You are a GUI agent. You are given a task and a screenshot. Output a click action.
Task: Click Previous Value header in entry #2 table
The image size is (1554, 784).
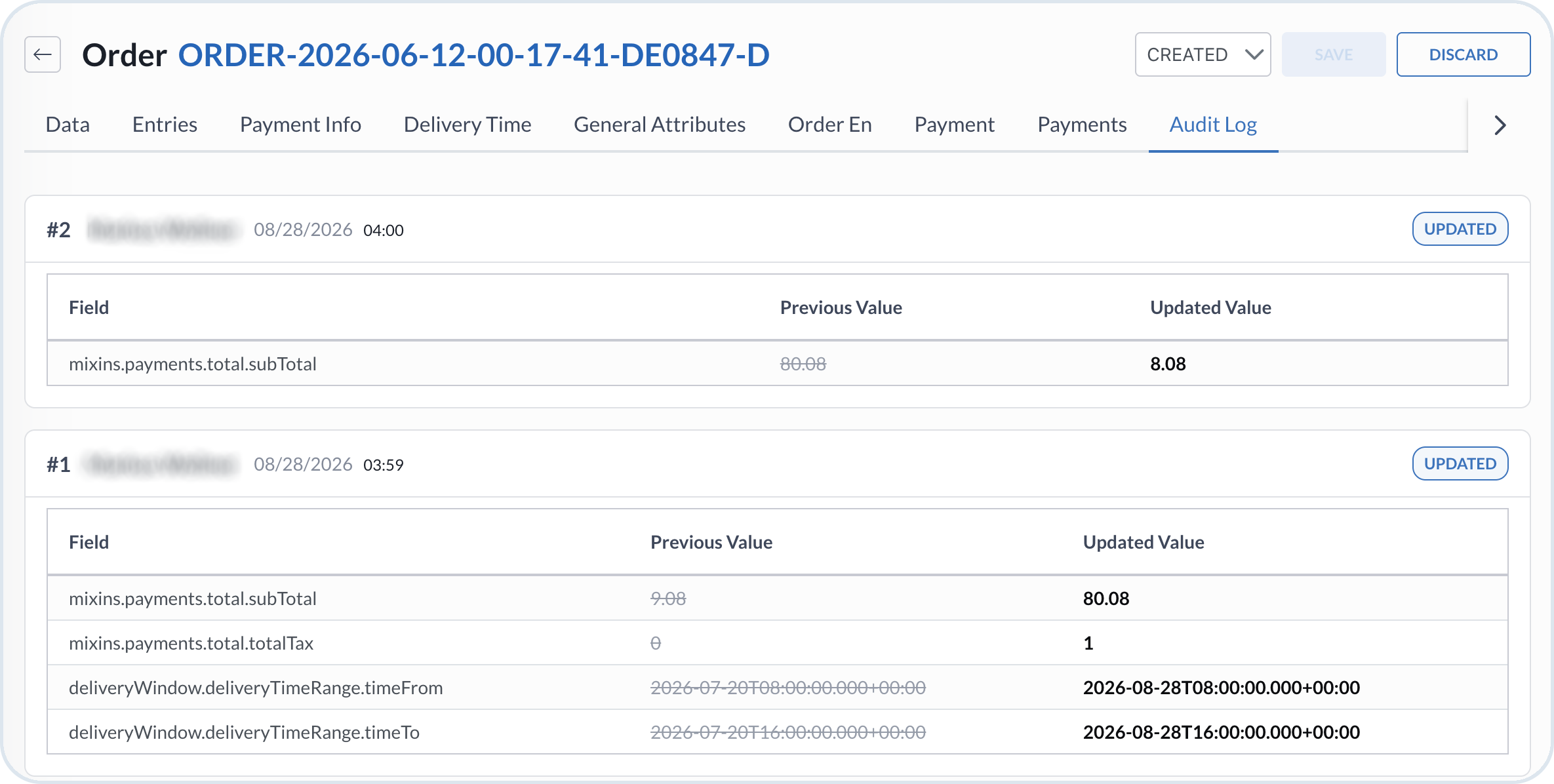[841, 307]
